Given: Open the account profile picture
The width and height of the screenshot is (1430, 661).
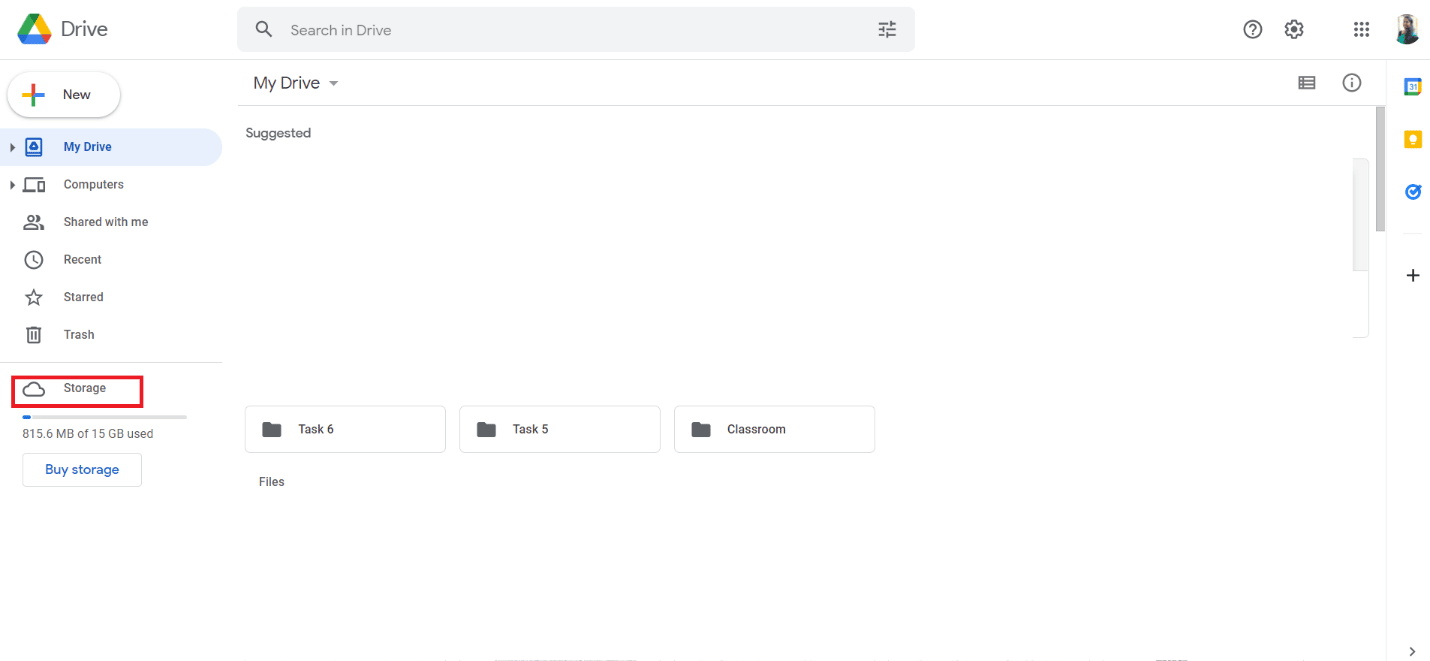Looking at the screenshot, I should click(x=1407, y=29).
